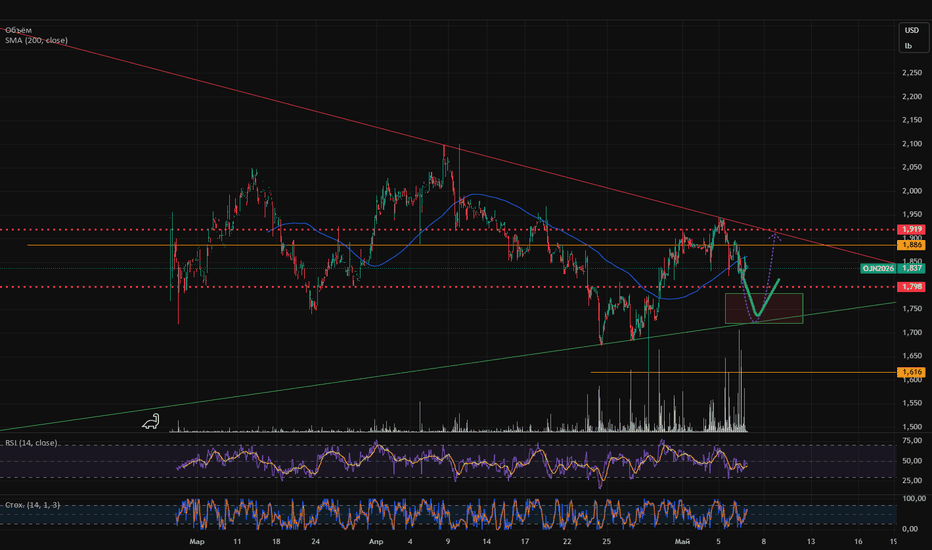Click the Май label on the time axis

tap(682, 542)
